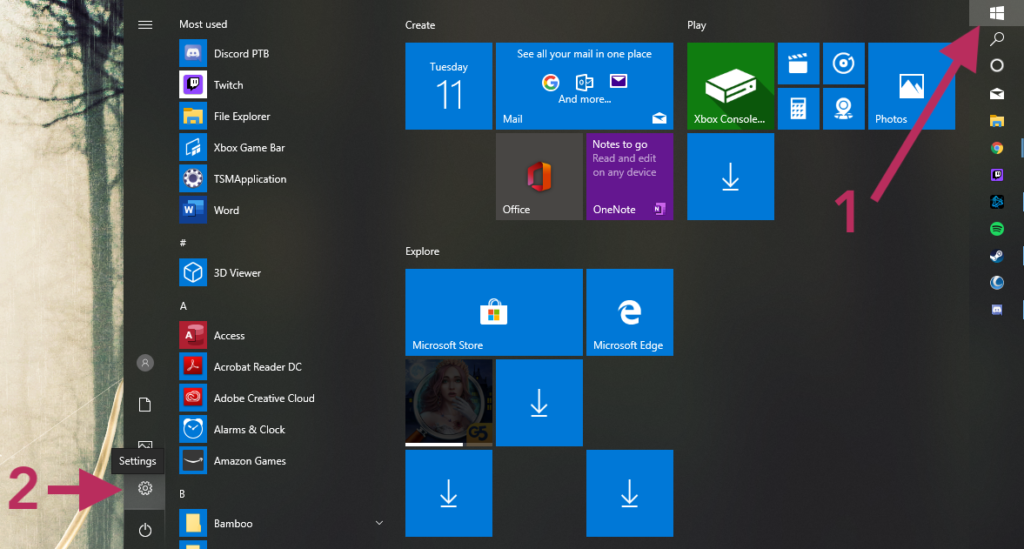1024x549 pixels.
Task: Open Twitch icon on the taskbar
Action: [997, 175]
